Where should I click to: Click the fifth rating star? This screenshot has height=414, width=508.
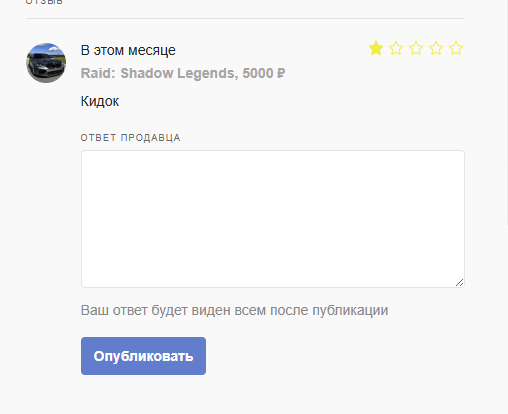456,48
